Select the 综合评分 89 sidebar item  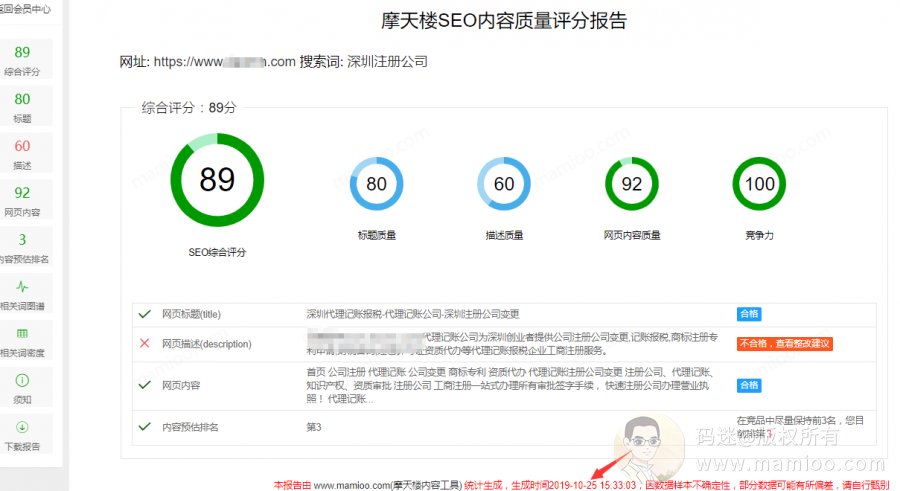pyautogui.click(x=22, y=60)
